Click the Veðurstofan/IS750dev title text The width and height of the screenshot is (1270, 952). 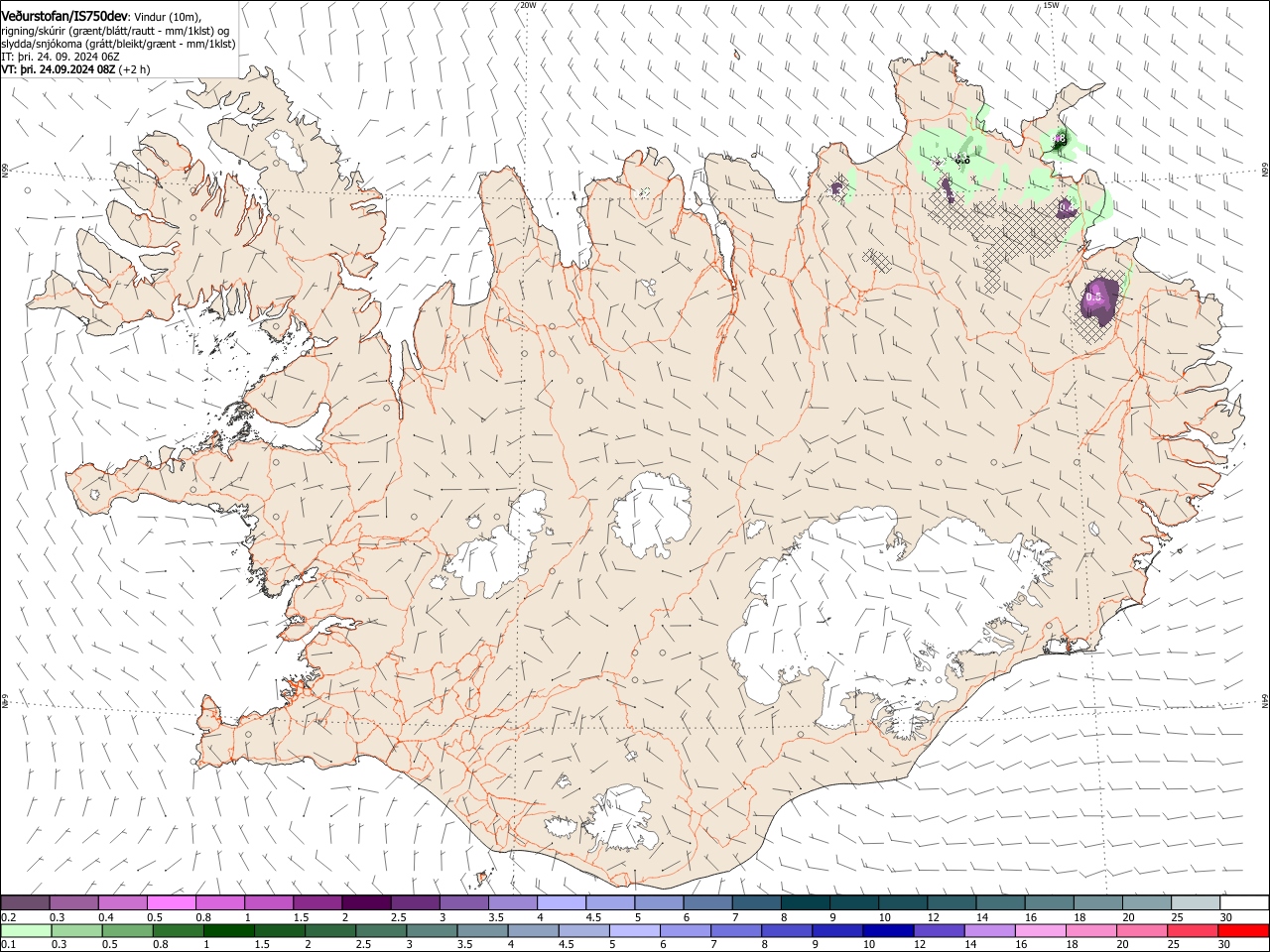click(64, 15)
